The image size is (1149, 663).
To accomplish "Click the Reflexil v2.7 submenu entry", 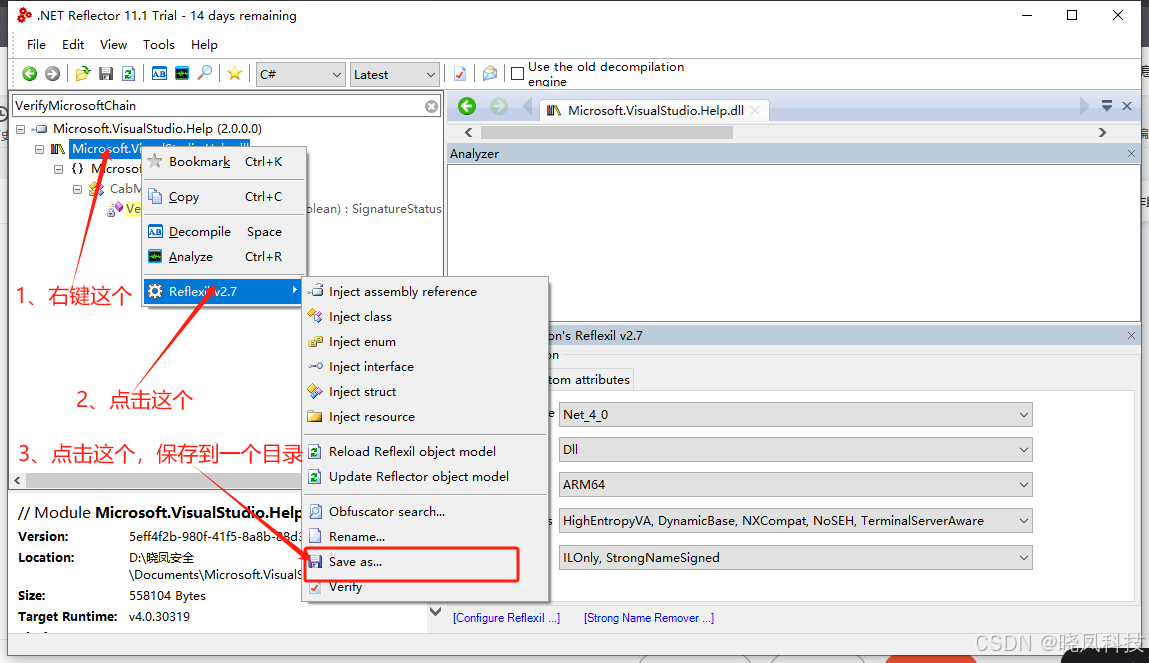I will point(224,292).
